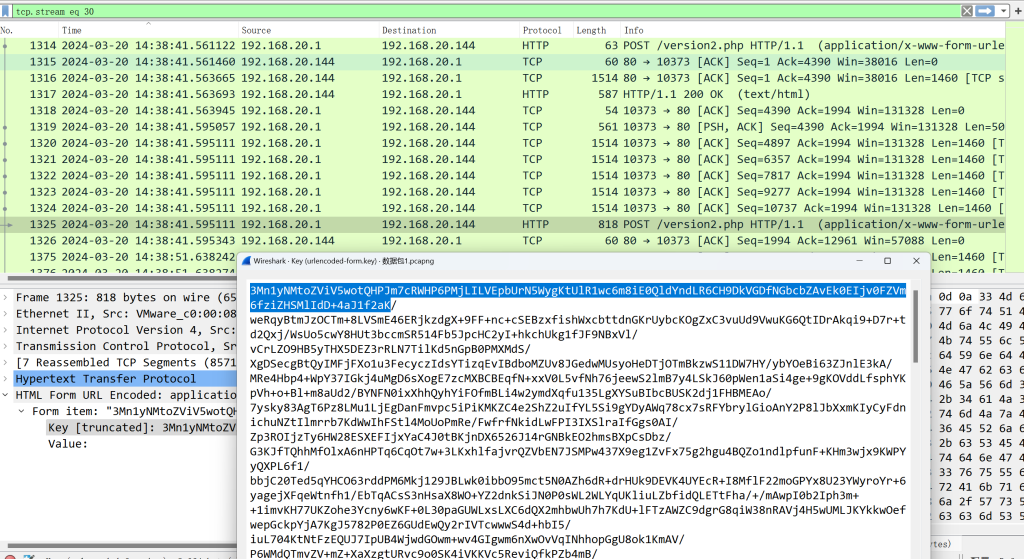Sort packets by the Time column header
Viewport: 1024px width, 559px height.
72,31
